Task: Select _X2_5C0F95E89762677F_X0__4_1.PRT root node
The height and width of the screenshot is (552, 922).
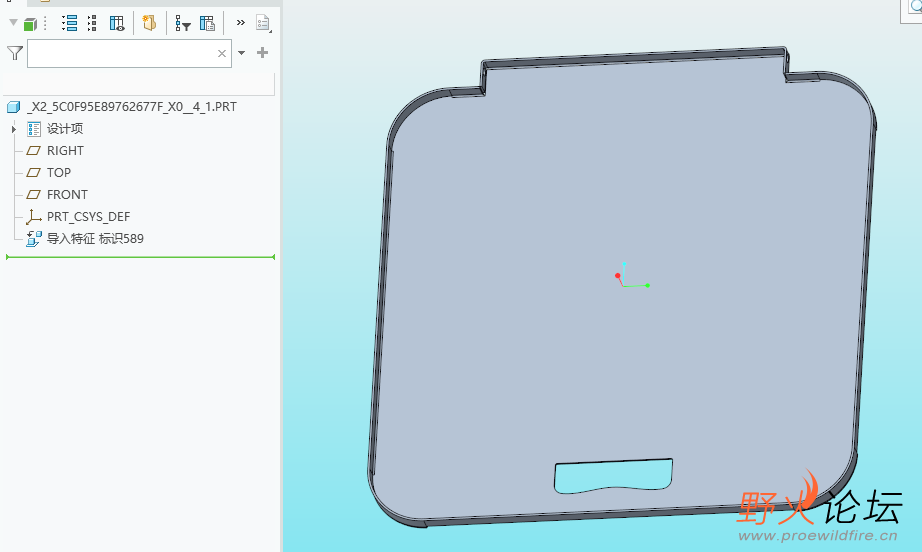Action: coord(132,107)
